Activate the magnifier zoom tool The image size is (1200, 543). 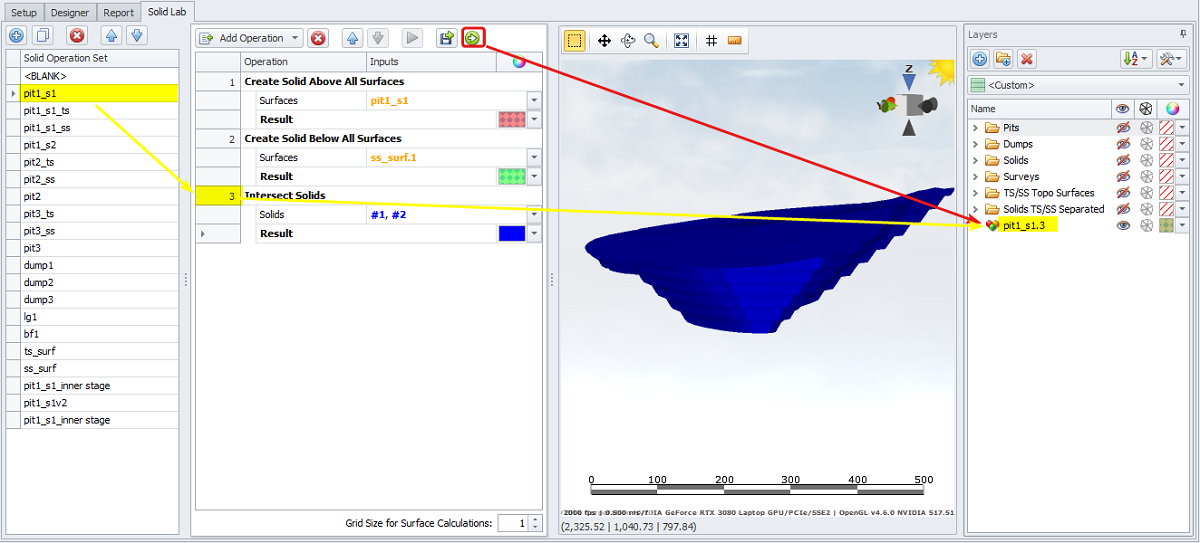pyautogui.click(x=651, y=41)
